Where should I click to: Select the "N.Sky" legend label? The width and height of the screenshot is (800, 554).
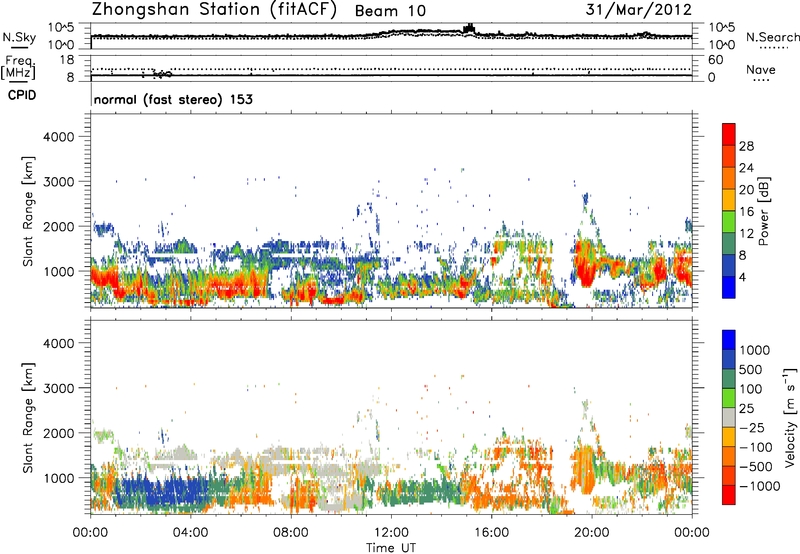tap(19, 37)
